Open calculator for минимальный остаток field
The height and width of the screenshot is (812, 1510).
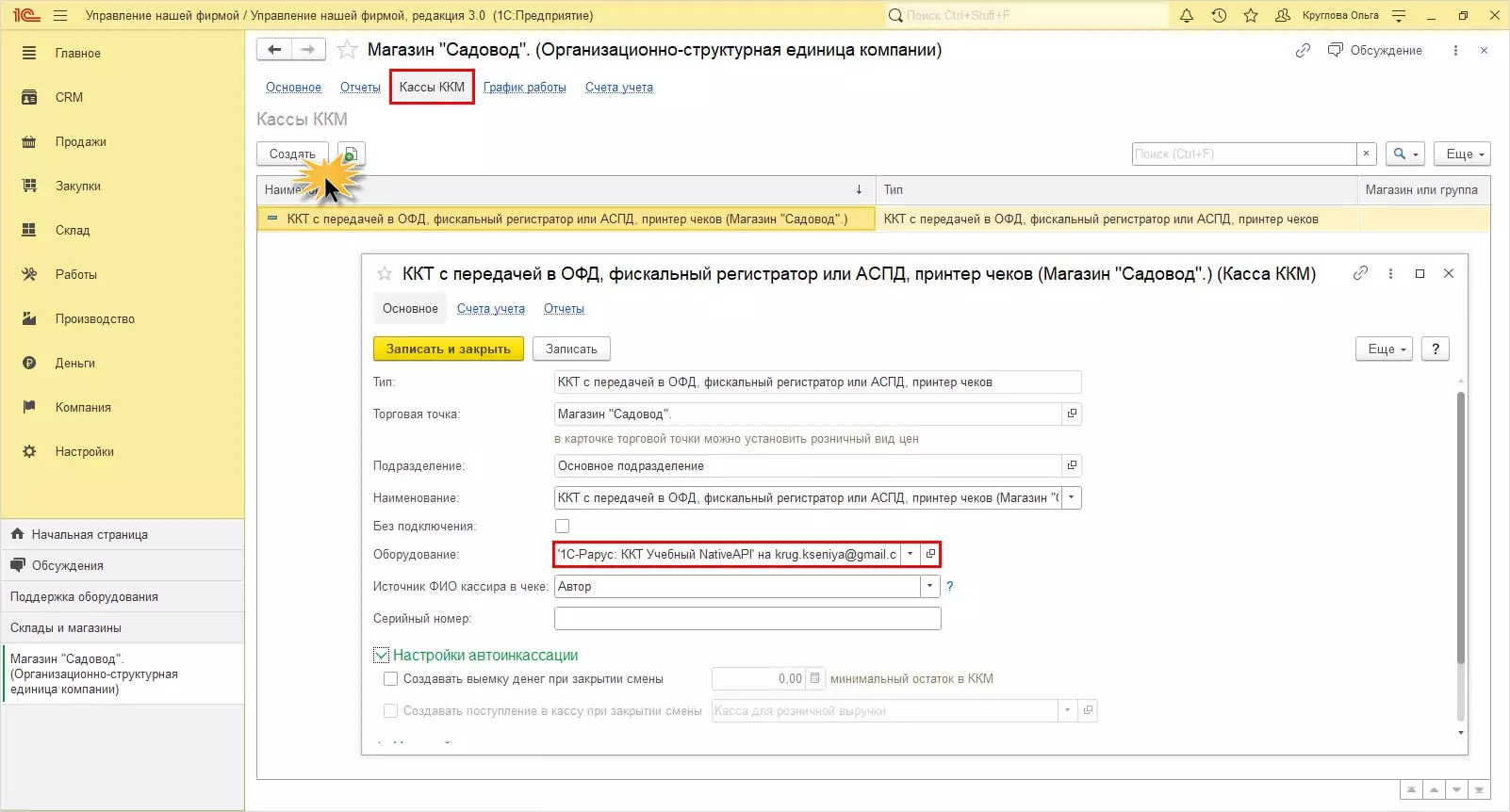pos(815,679)
